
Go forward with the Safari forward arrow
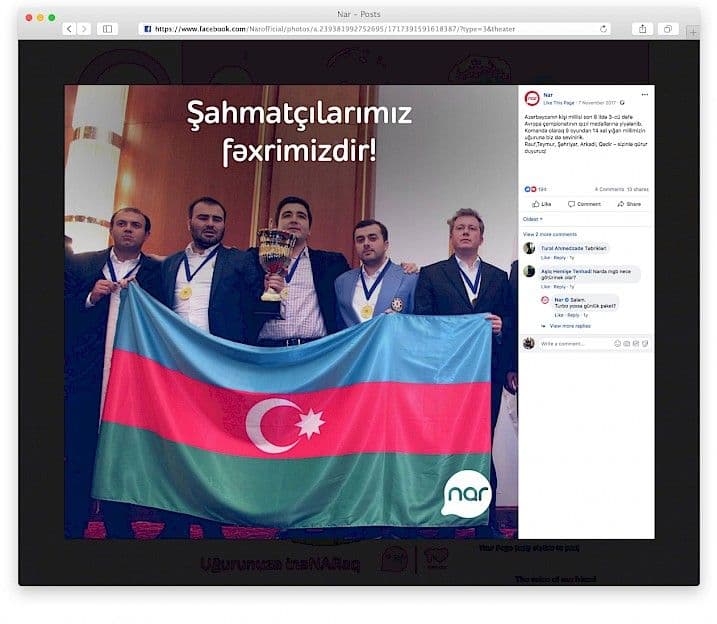click(84, 29)
